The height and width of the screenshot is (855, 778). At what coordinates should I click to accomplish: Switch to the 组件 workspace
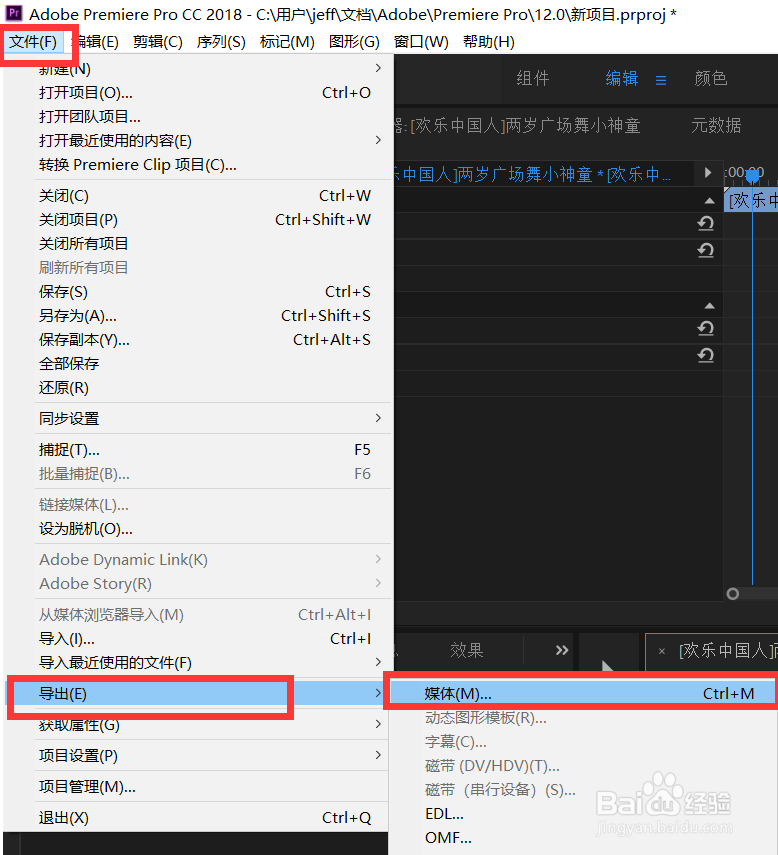[533, 79]
